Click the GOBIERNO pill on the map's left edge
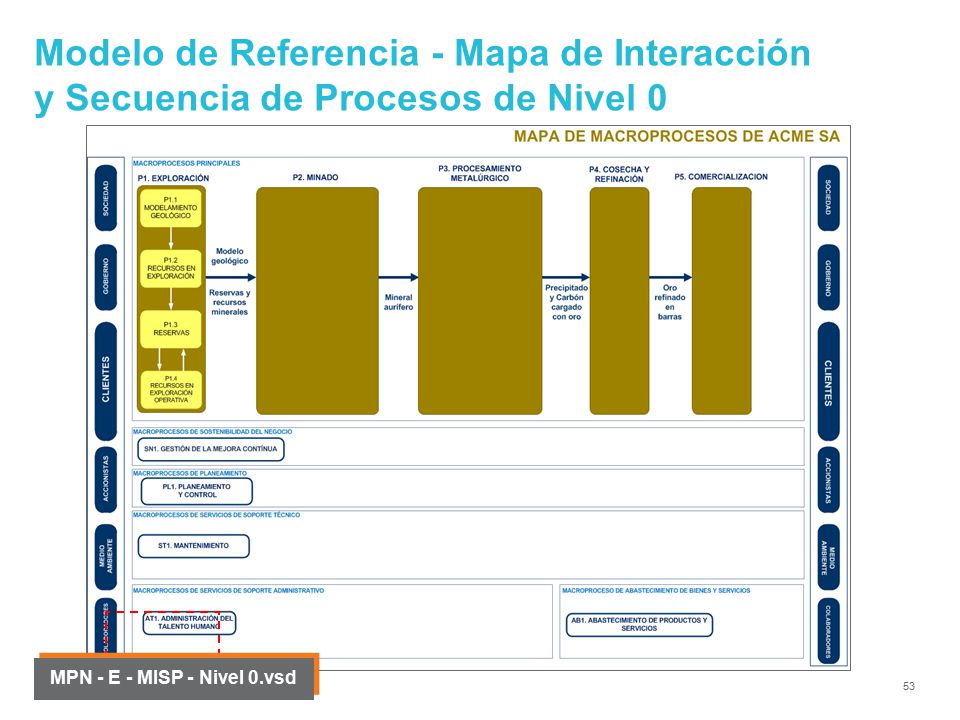 pyautogui.click(x=106, y=277)
